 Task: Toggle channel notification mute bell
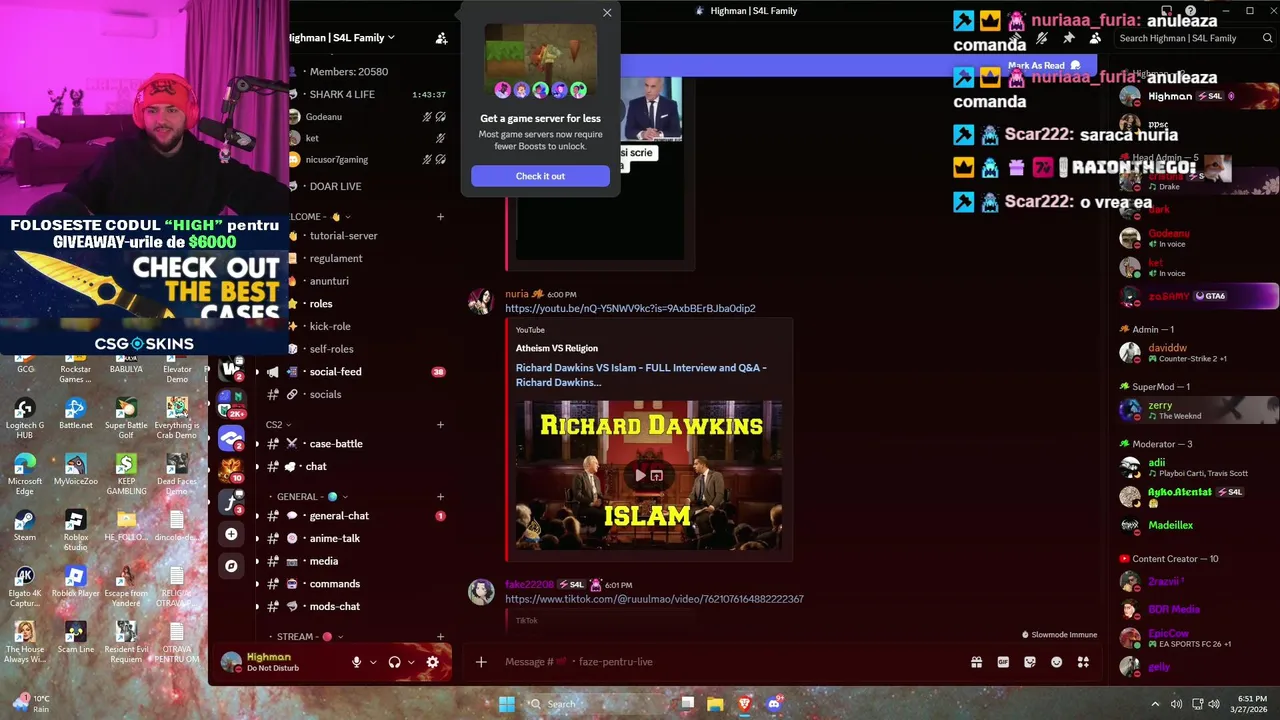tap(1042, 38)
